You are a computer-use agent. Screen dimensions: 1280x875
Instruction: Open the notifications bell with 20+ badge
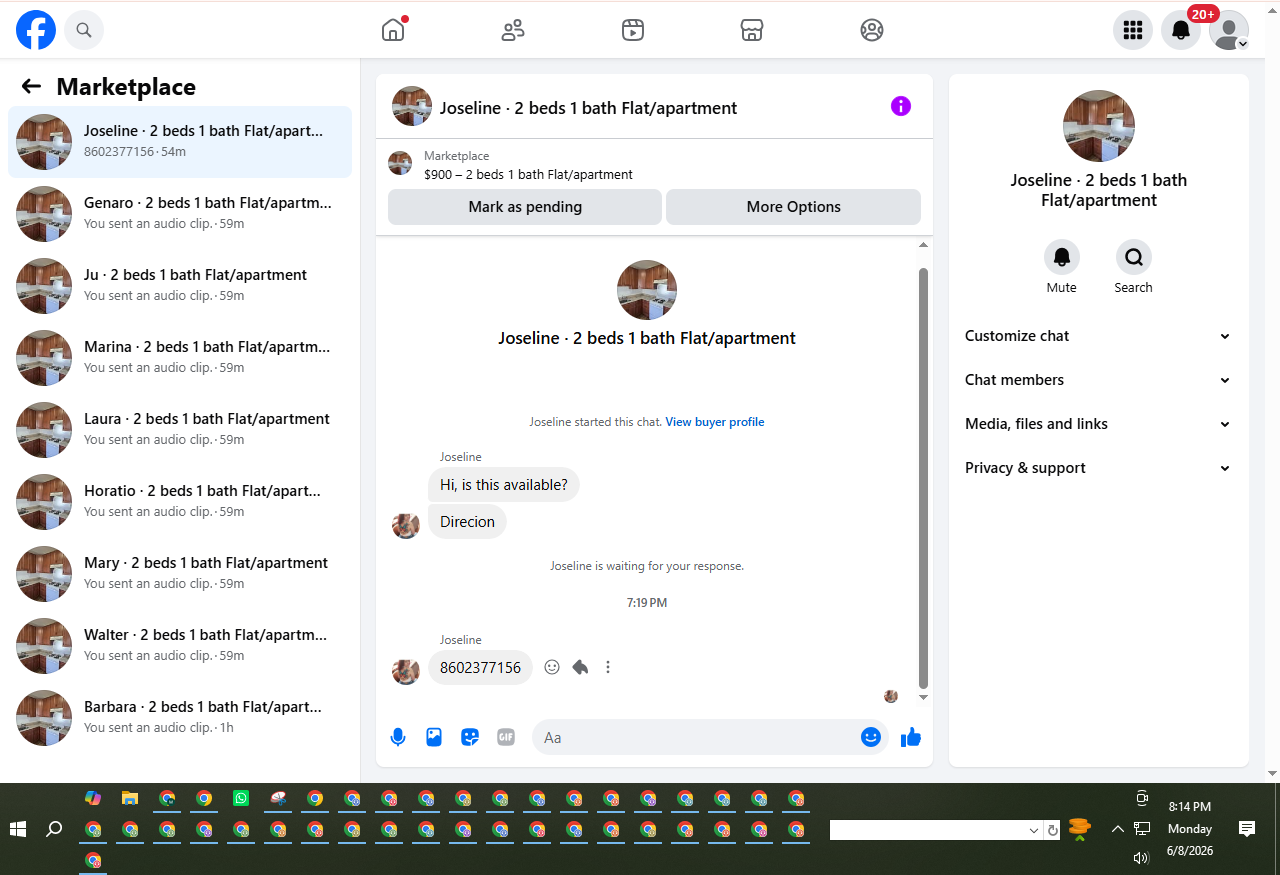pos(1181,30)
